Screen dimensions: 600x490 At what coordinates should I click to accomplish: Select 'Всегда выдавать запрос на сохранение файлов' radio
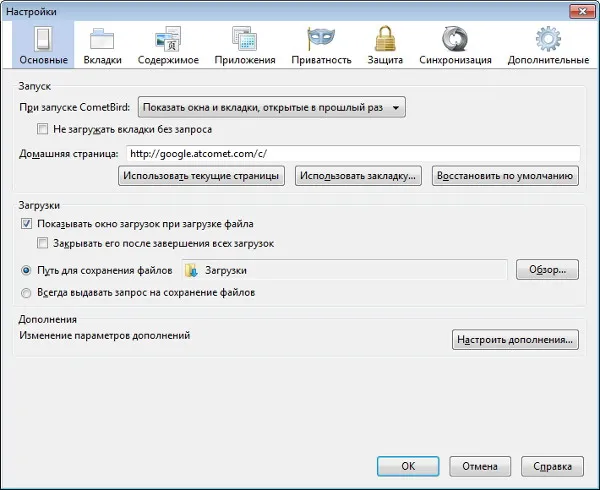[x=26, y=293]
